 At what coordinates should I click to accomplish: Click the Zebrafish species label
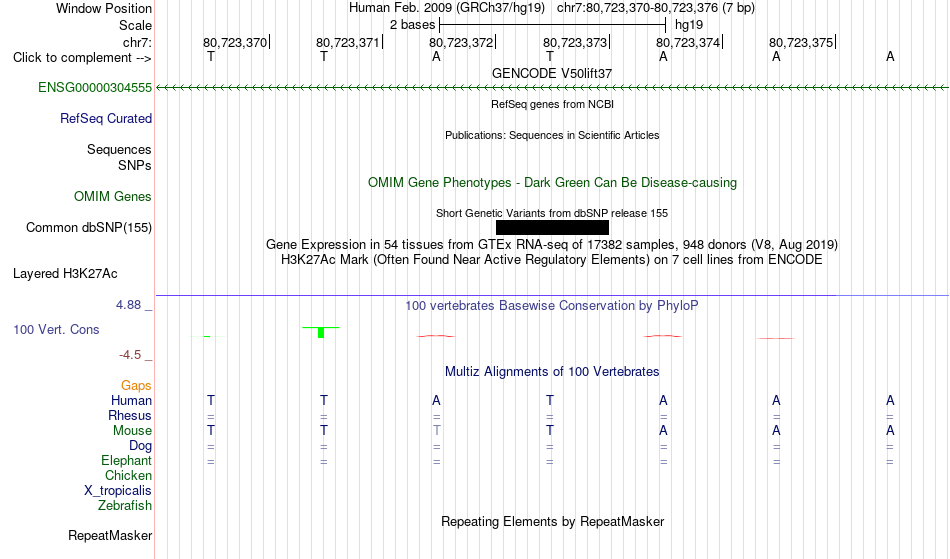[x=125, y=506]
